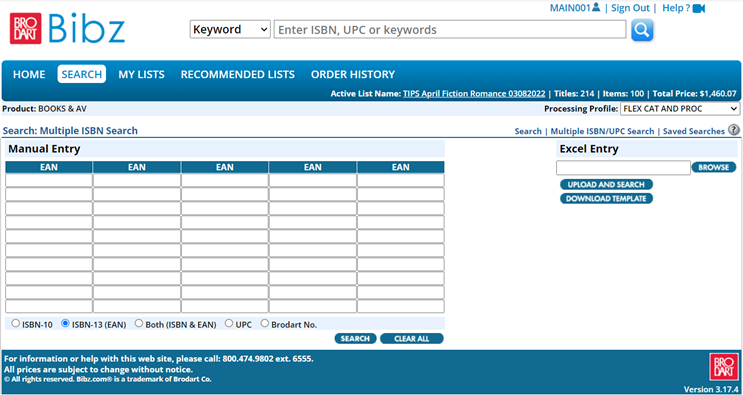Click first EAN cell in first column
This screenshot has width=743, height=395.
[49, 180]
